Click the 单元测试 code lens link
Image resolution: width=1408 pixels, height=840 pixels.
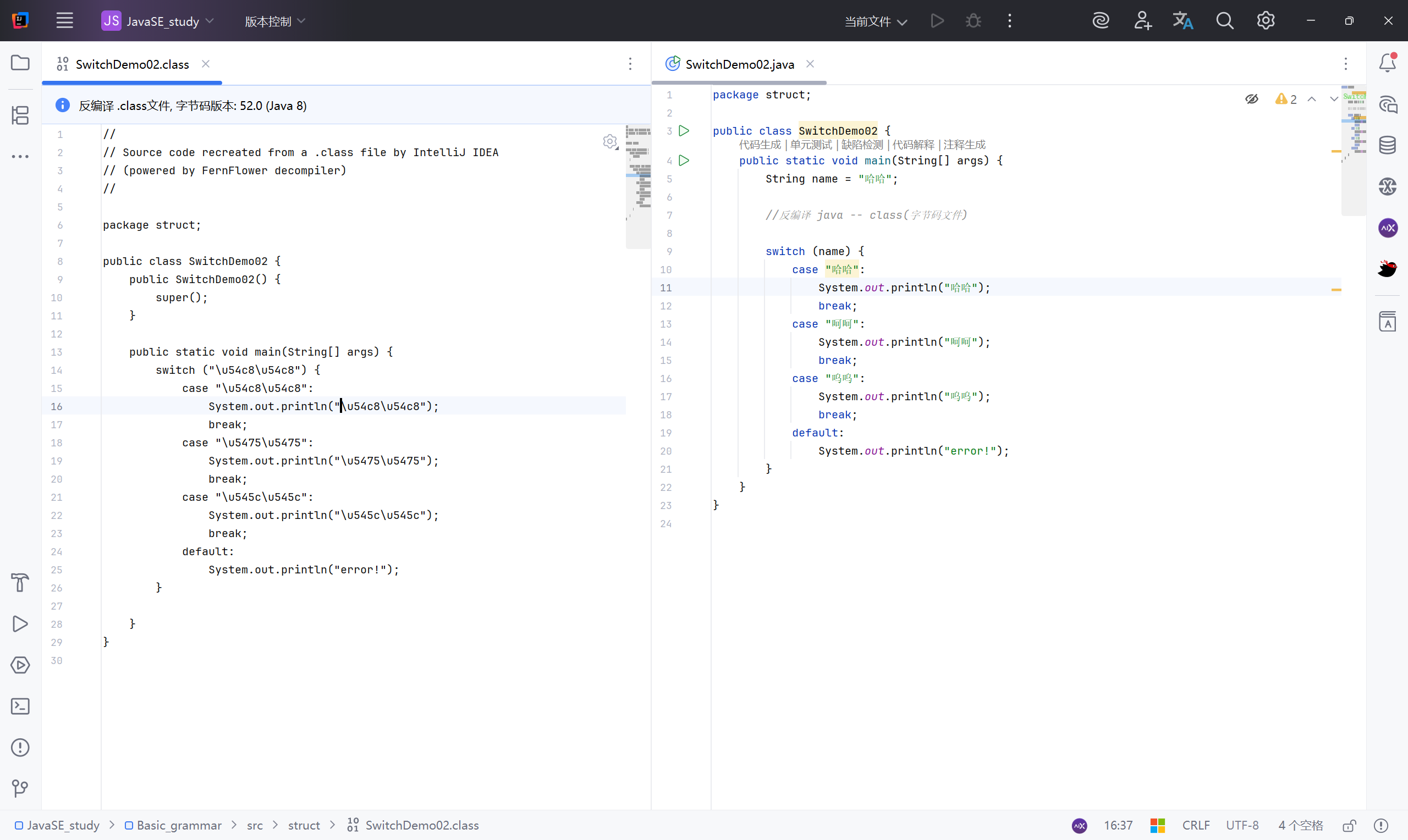point(811,145)
